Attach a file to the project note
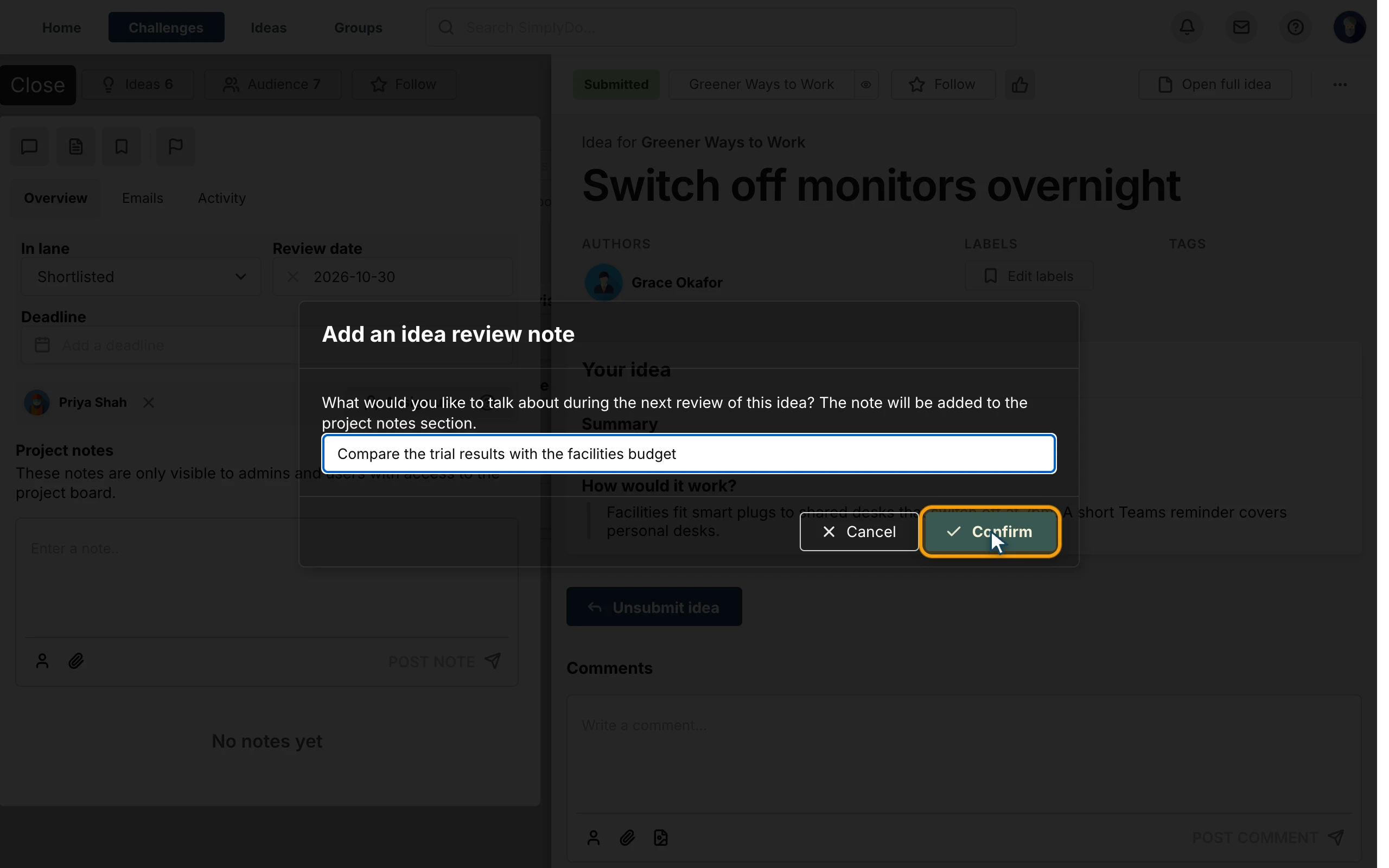Viewport: 1389px width, 868px height. point(76,661)
